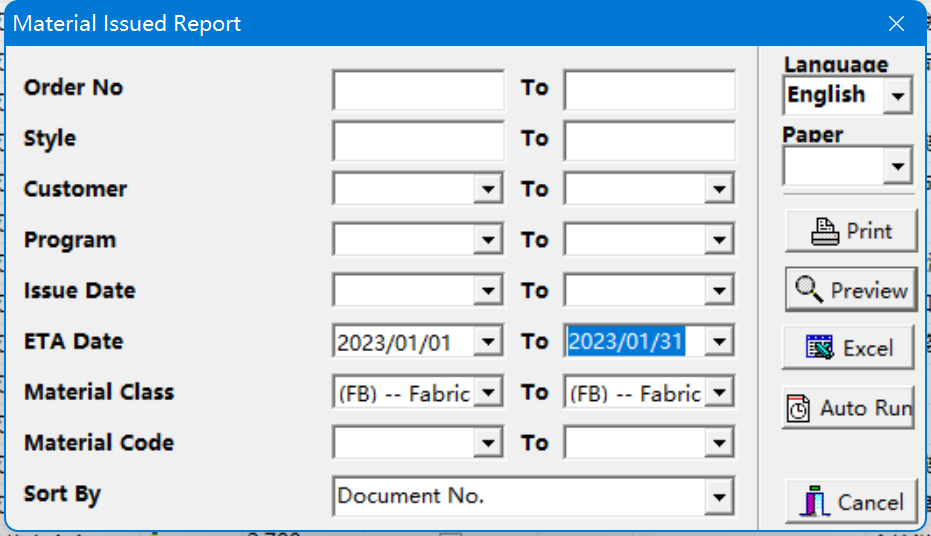Click the Order No from field
931x536 pixels.
[x=418, y=90]
